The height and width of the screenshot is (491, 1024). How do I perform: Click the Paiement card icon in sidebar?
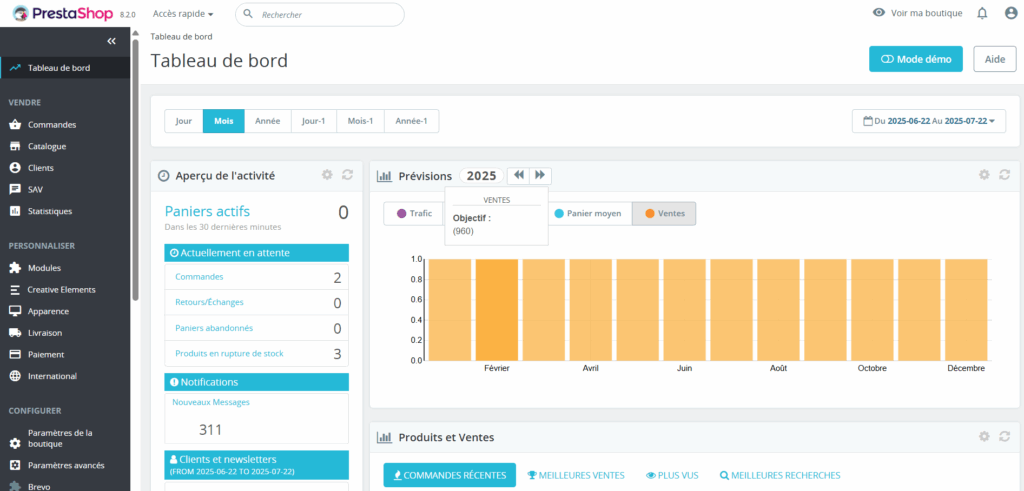[15, 355]
